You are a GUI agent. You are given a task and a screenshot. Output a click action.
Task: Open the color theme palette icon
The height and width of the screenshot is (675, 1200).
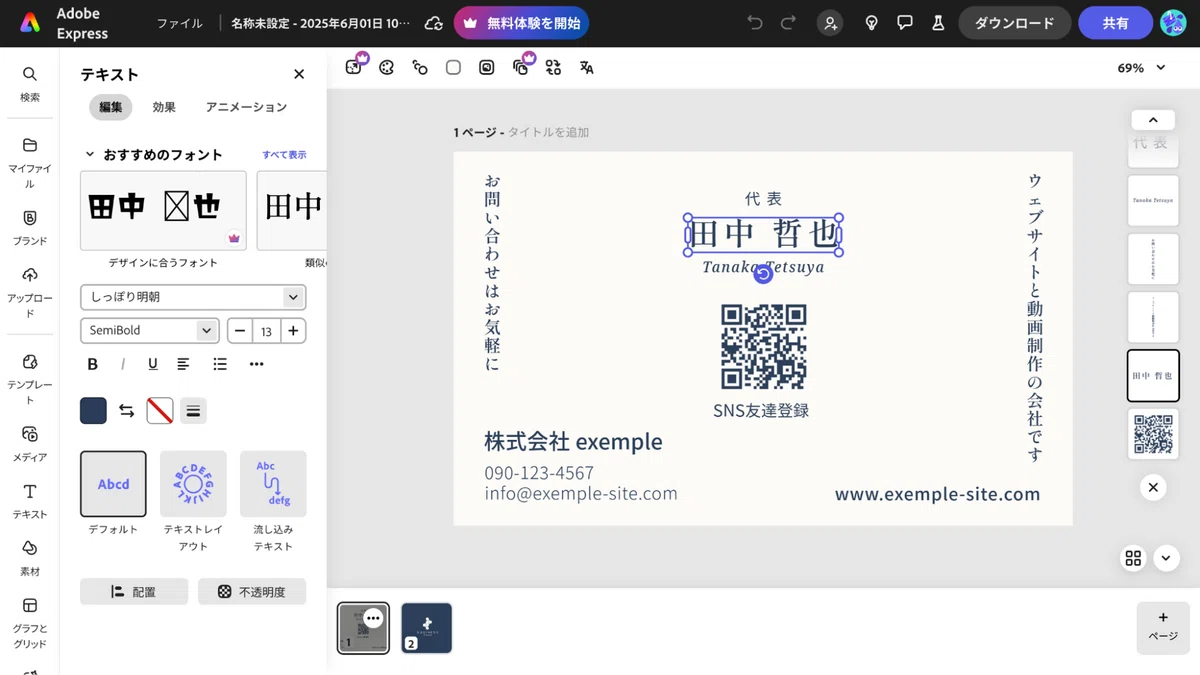[x=387, y=67]
